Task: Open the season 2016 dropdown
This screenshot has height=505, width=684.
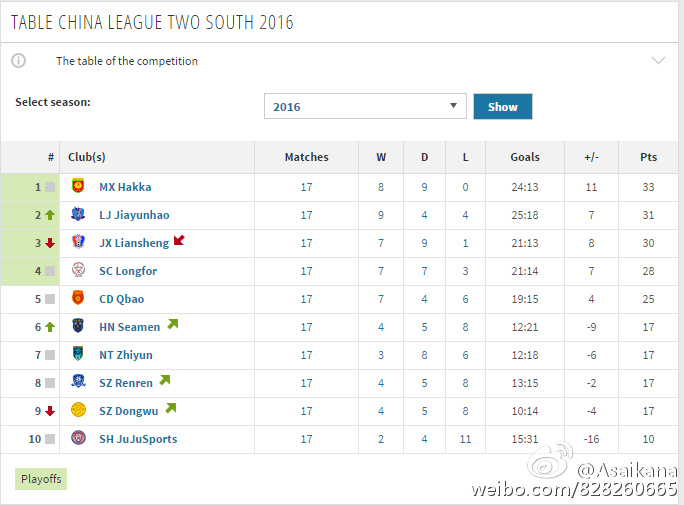Action: (x=365, y=106)
